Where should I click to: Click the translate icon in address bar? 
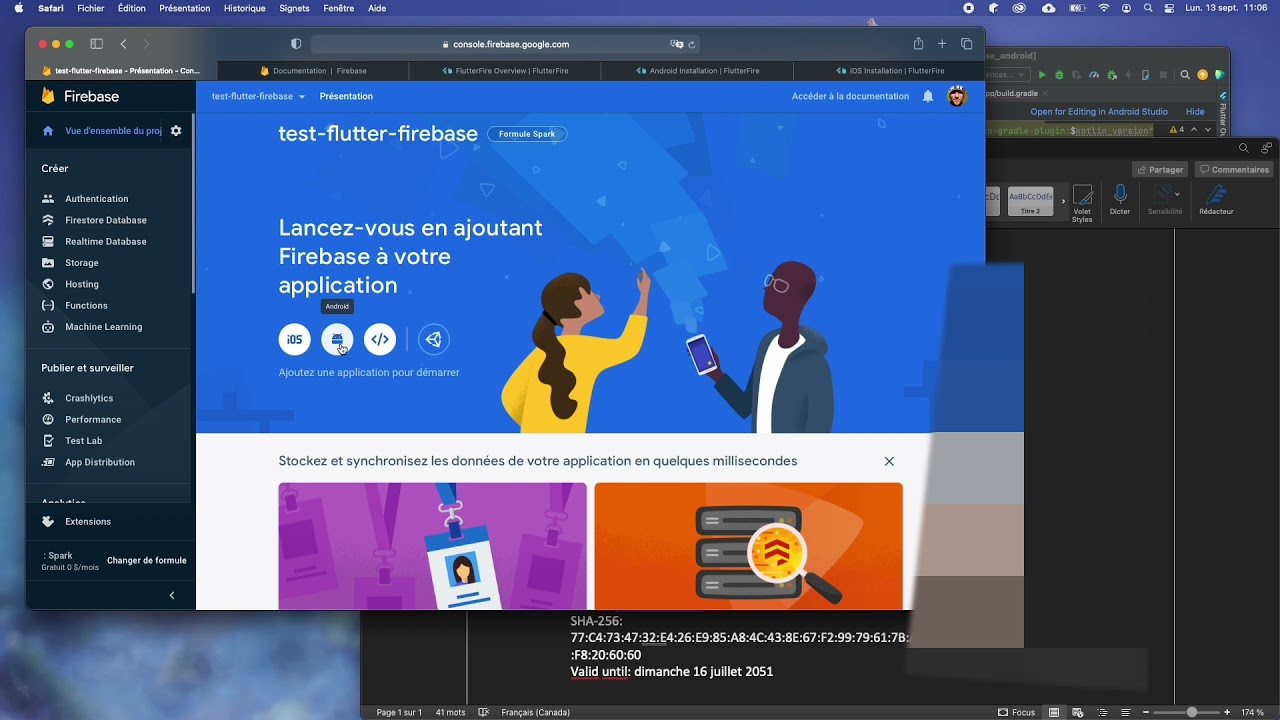point(676,44)
